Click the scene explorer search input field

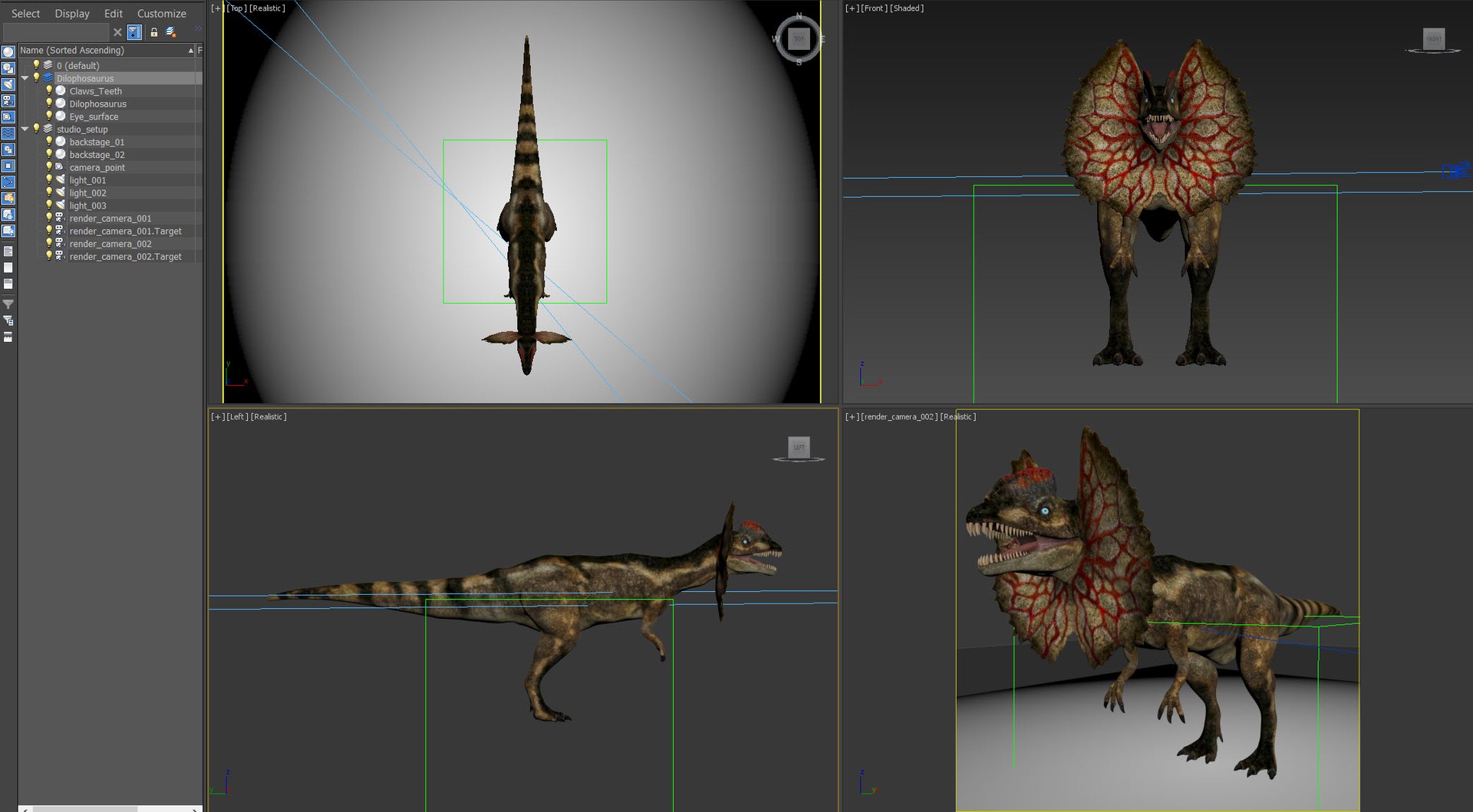[x=56, y=32]
